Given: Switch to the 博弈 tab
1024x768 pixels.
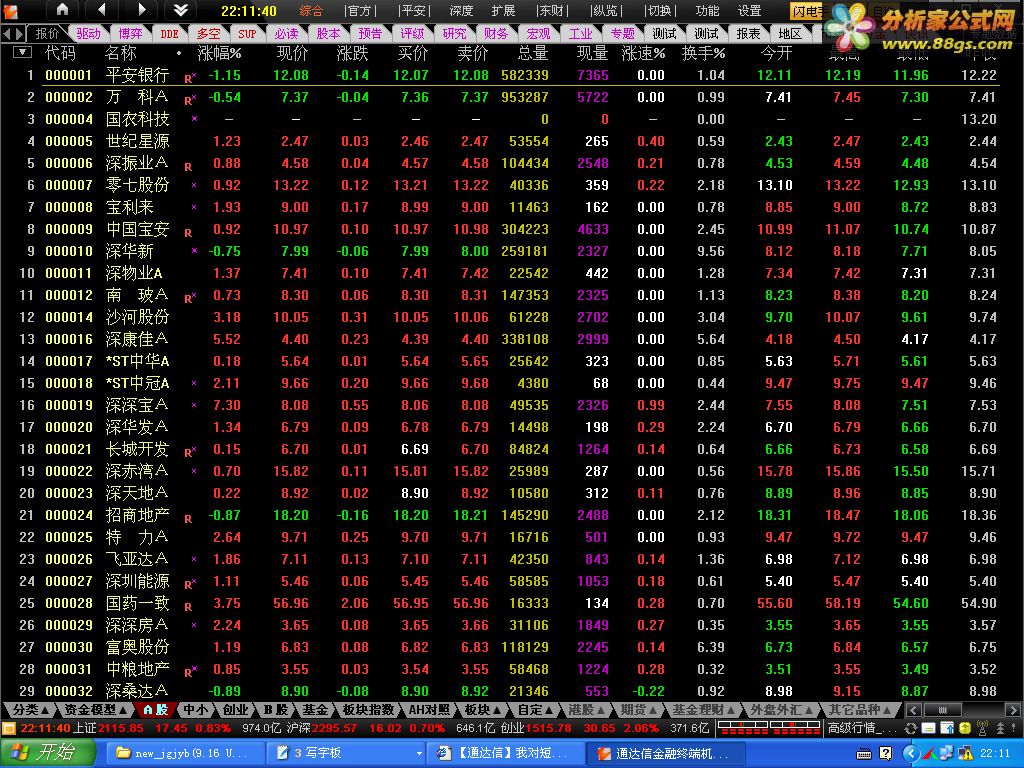Looking at the screenshot, I should click(130, 33).
